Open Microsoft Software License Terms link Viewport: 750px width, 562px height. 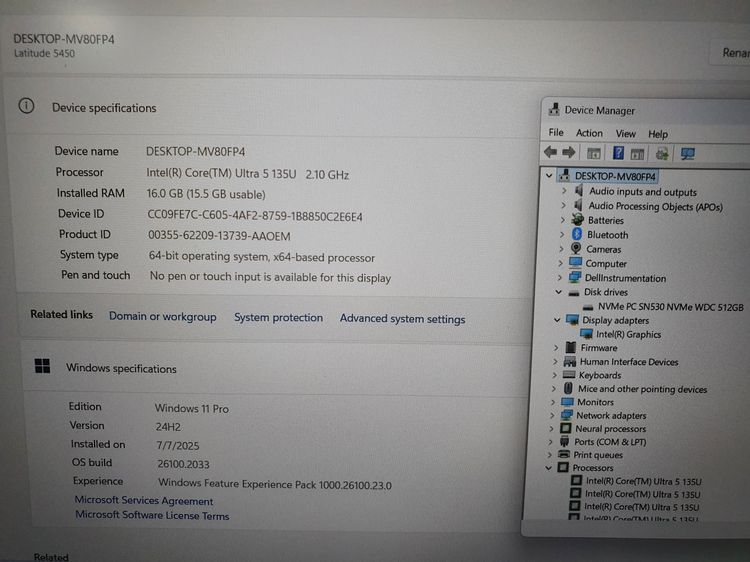(x=152, y=515)
